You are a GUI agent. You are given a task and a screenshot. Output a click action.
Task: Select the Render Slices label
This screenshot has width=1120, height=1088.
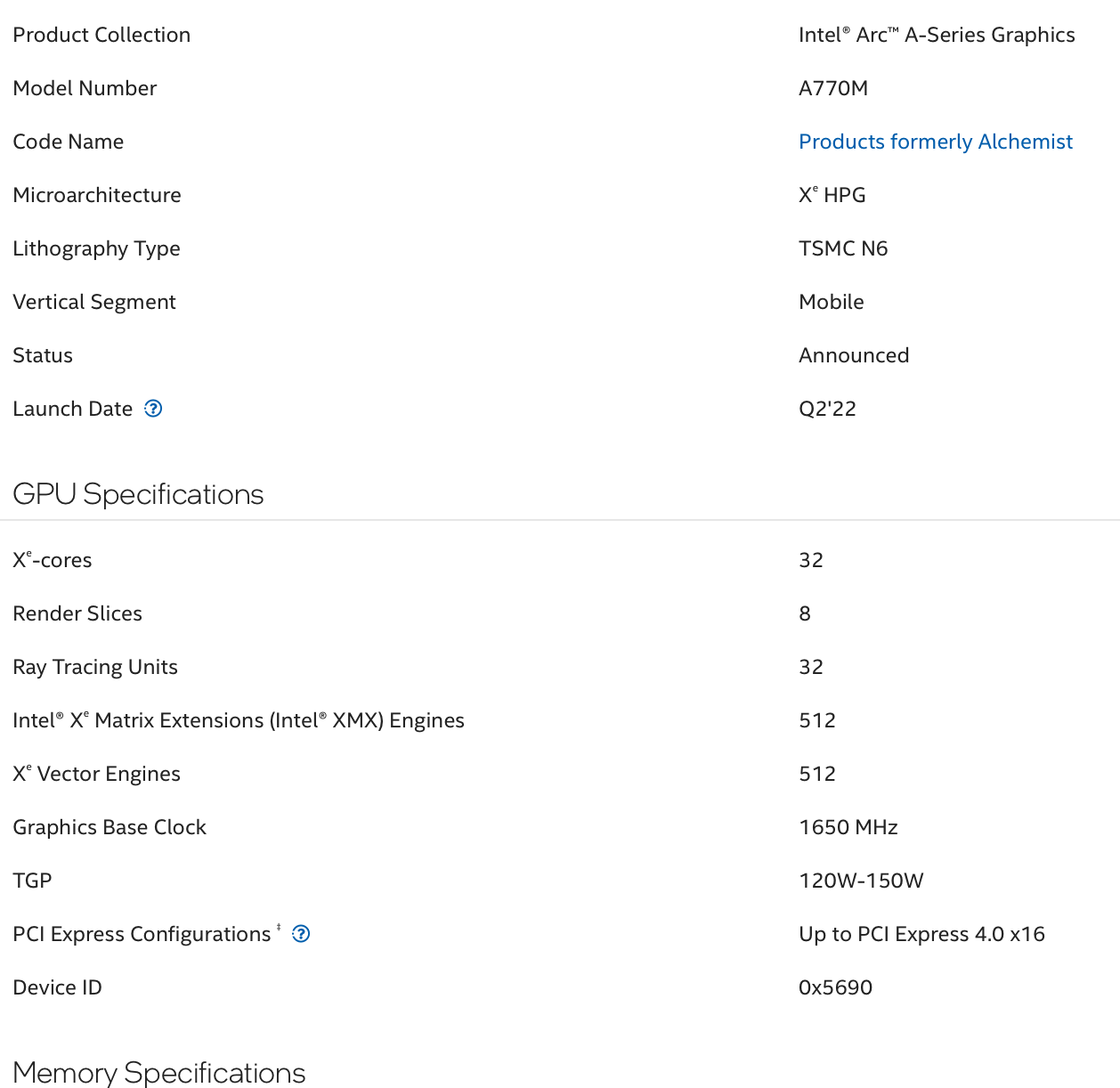[77, 613]
